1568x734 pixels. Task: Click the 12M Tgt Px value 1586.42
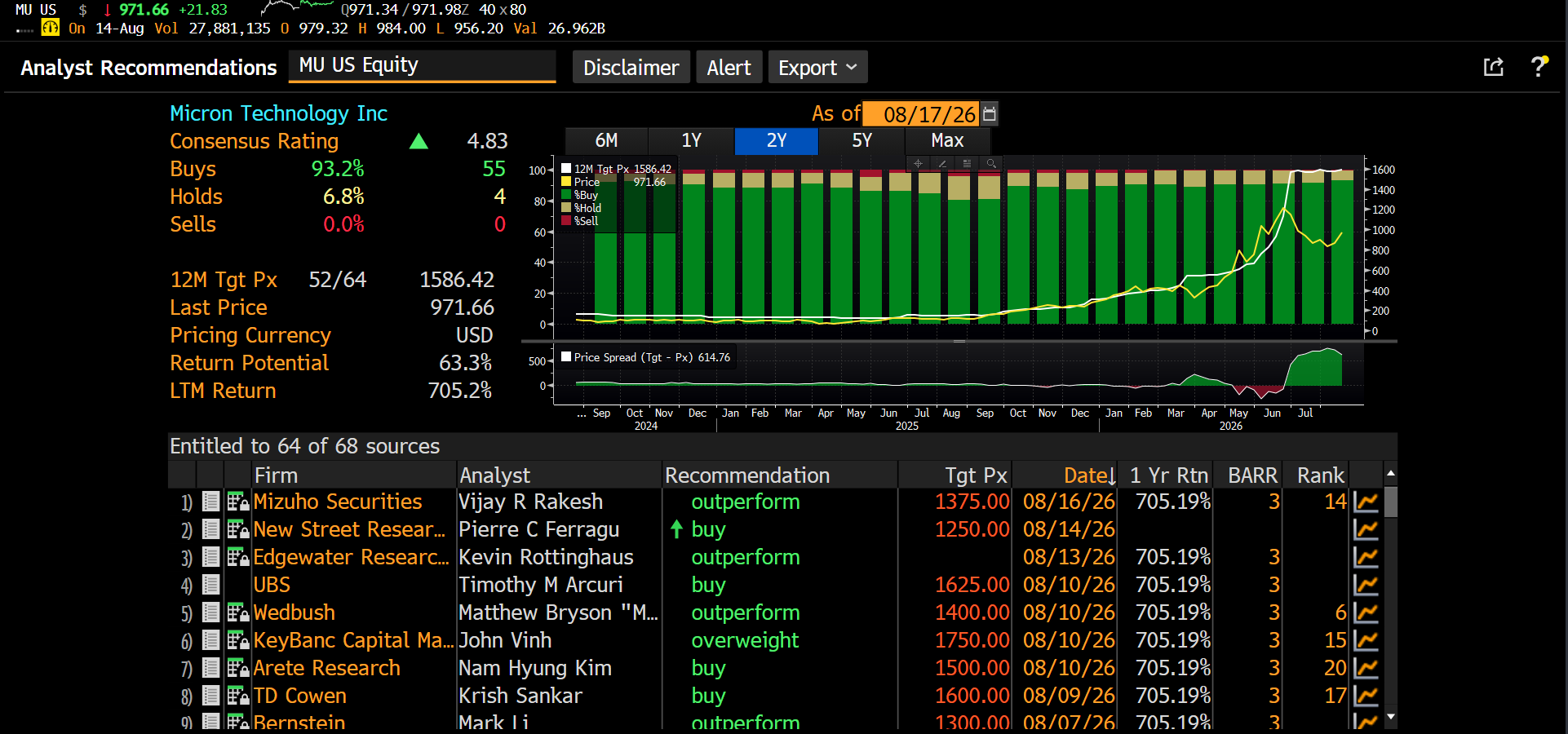(457, 280)
